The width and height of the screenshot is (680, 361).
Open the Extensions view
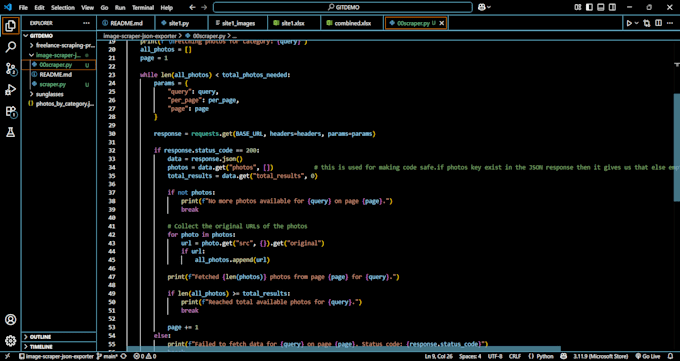pos(10,112)
